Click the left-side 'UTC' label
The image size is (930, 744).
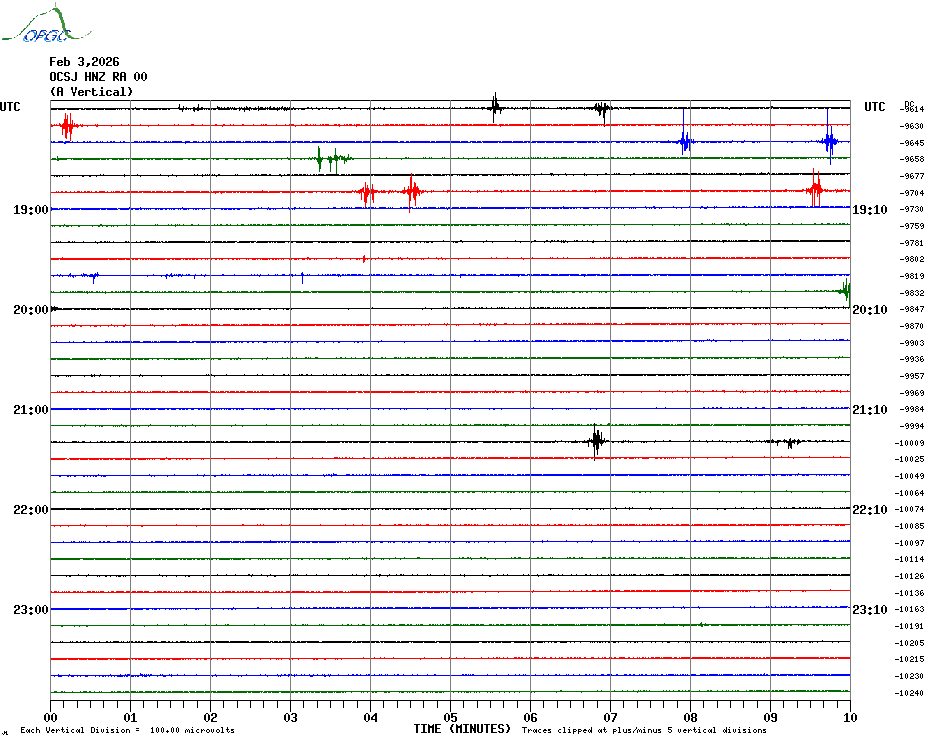[x=10, y=107]
